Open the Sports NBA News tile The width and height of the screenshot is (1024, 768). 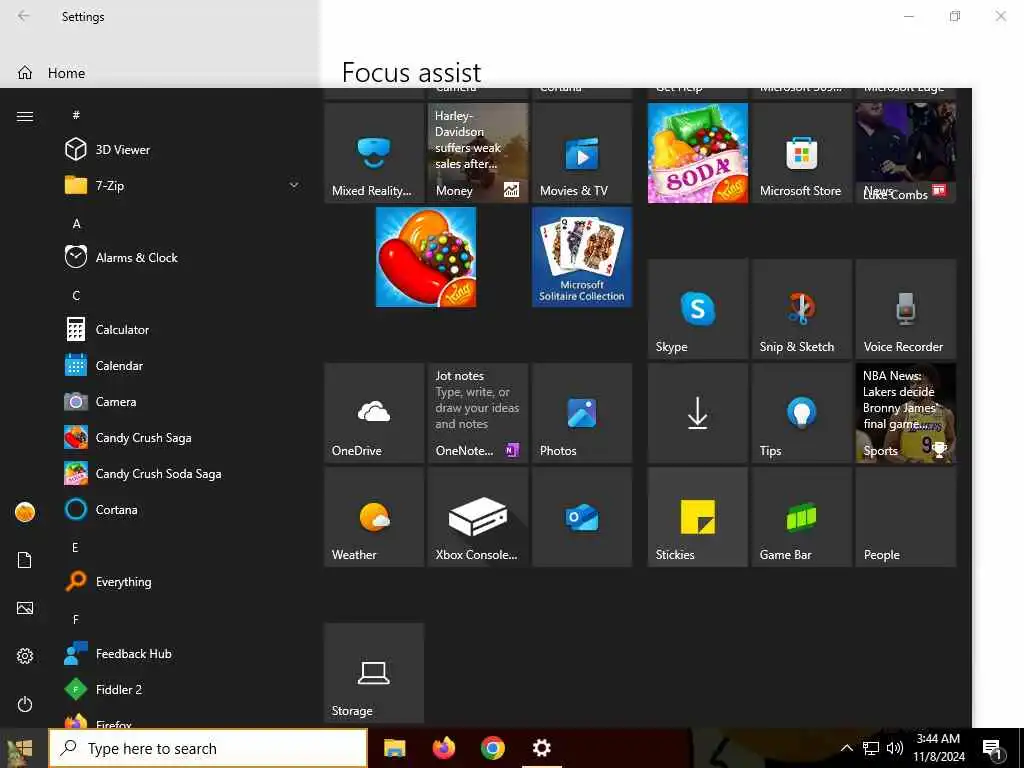point(906,413)
